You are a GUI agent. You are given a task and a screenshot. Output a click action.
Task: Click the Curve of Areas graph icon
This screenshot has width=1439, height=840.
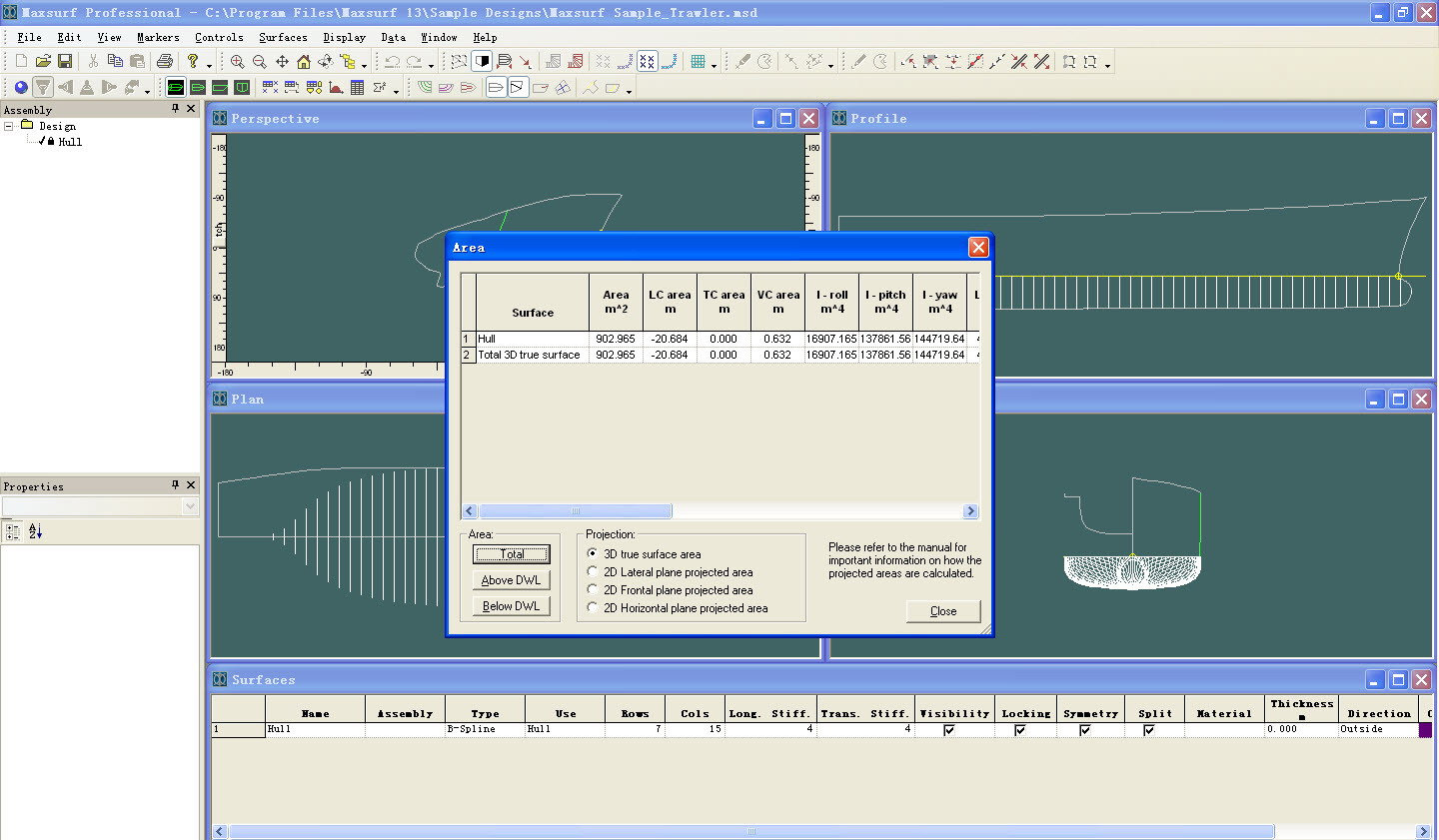(x=336, y=88)
